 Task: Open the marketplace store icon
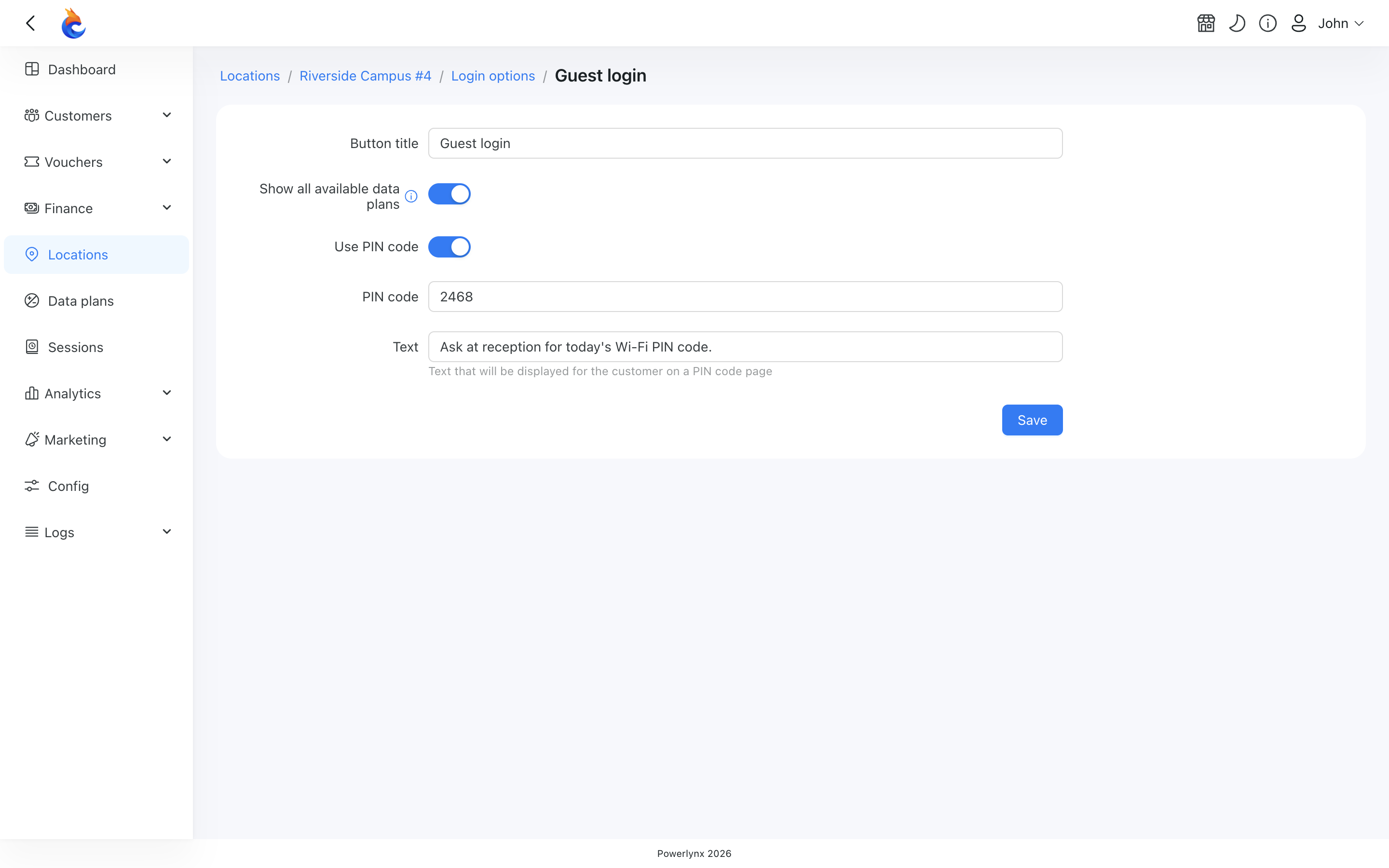[x=1206, y=23]
